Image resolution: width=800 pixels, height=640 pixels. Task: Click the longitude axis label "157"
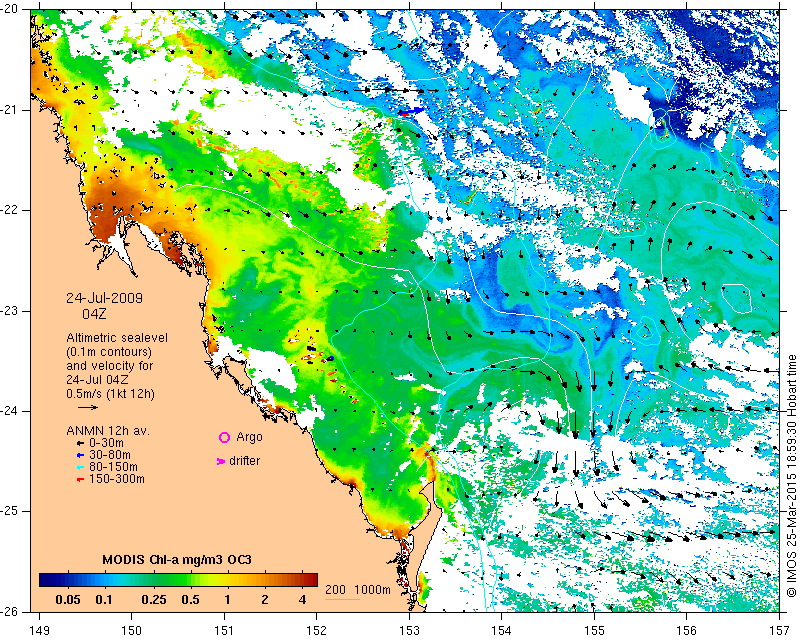click(780, 631)
